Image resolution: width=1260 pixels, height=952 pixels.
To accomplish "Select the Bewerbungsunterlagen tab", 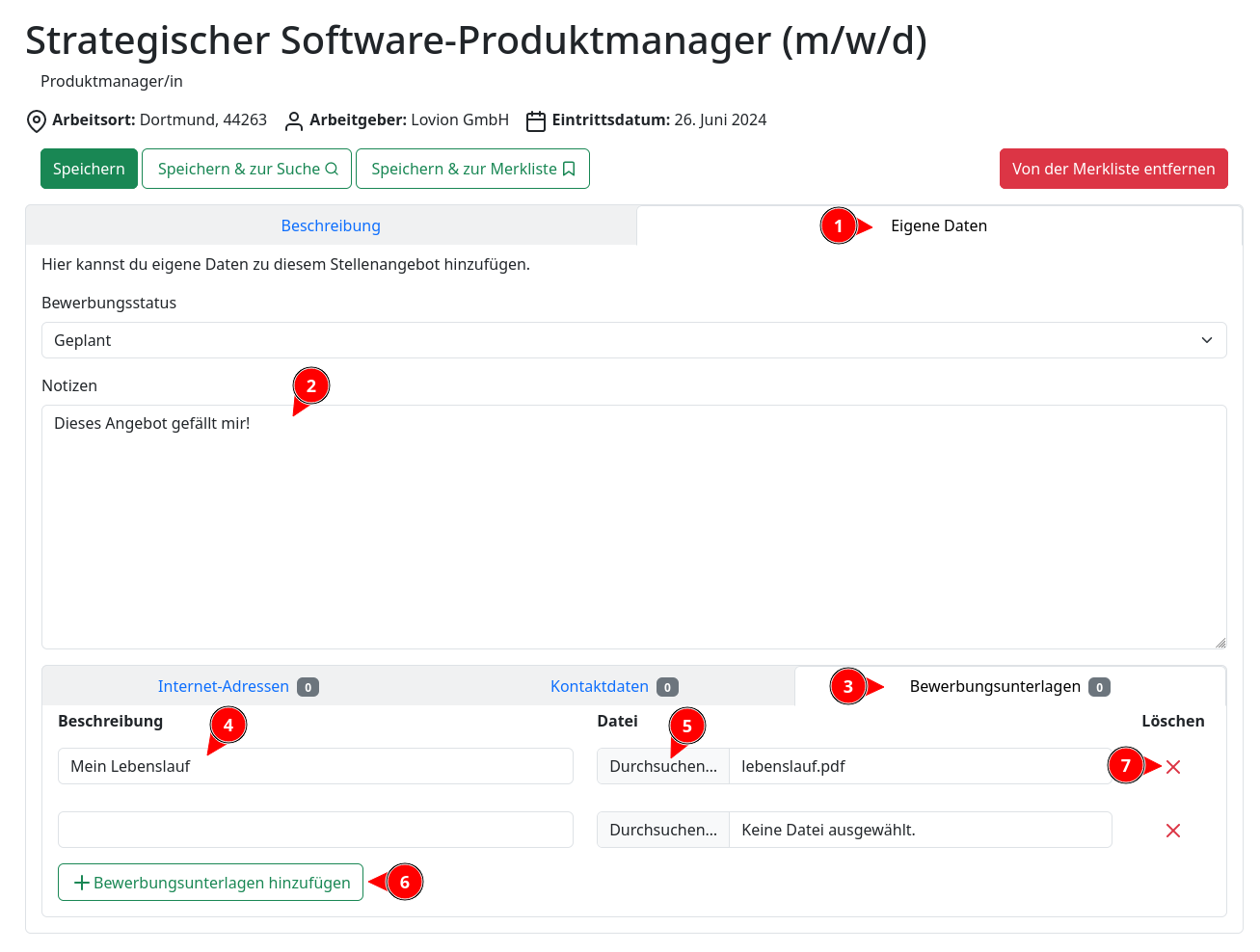I will [1009, 686].
